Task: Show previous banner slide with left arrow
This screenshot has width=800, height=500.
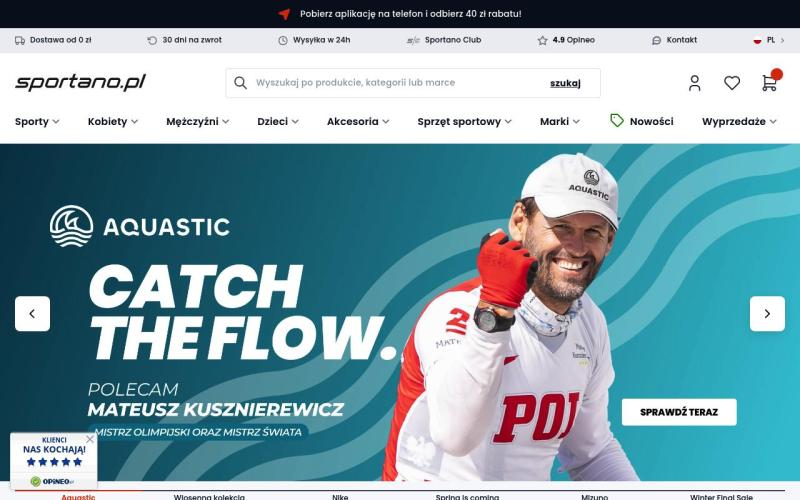Action: pos(33,314)
